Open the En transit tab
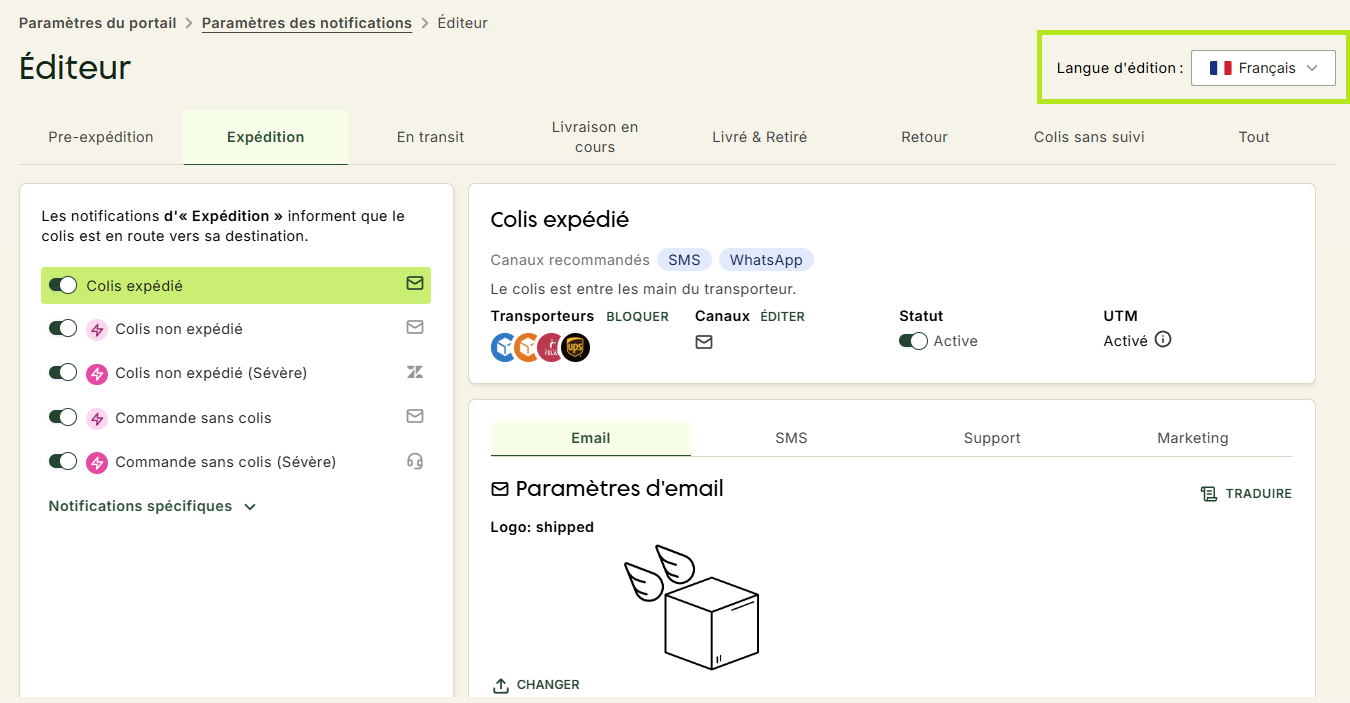 [x=430, y=137]
